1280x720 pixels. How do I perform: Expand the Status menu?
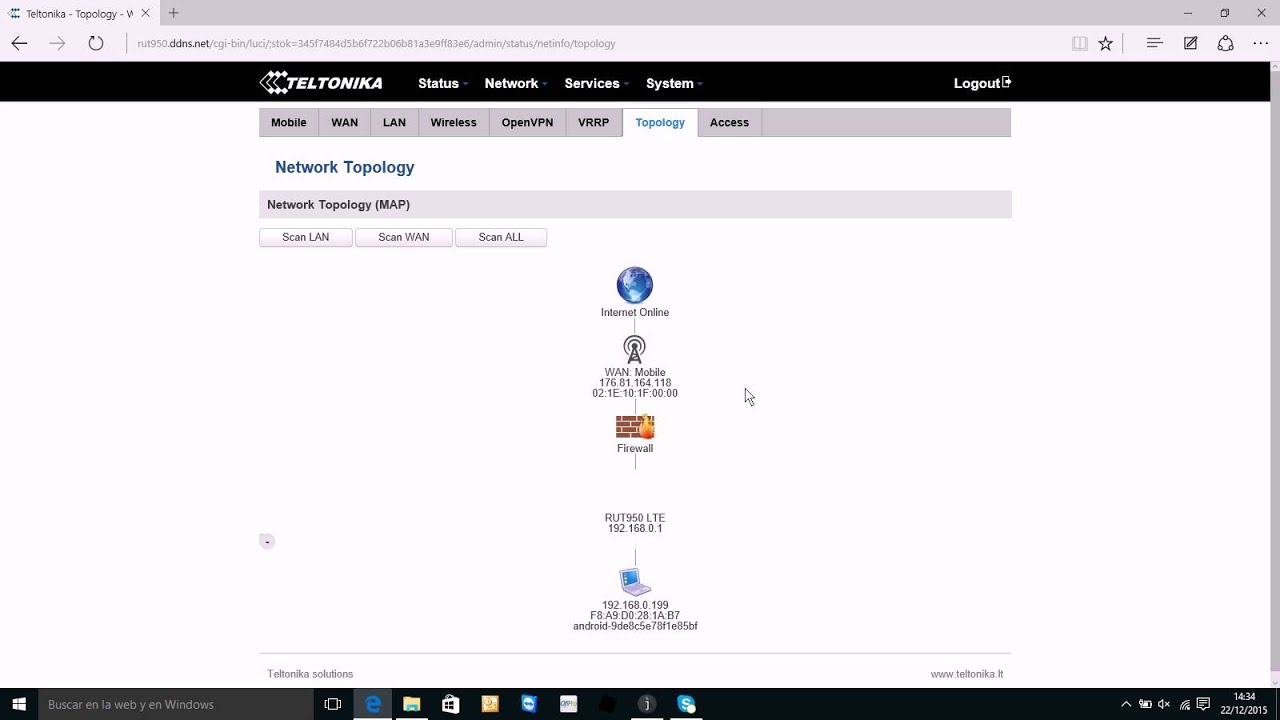tap(443, 83)
